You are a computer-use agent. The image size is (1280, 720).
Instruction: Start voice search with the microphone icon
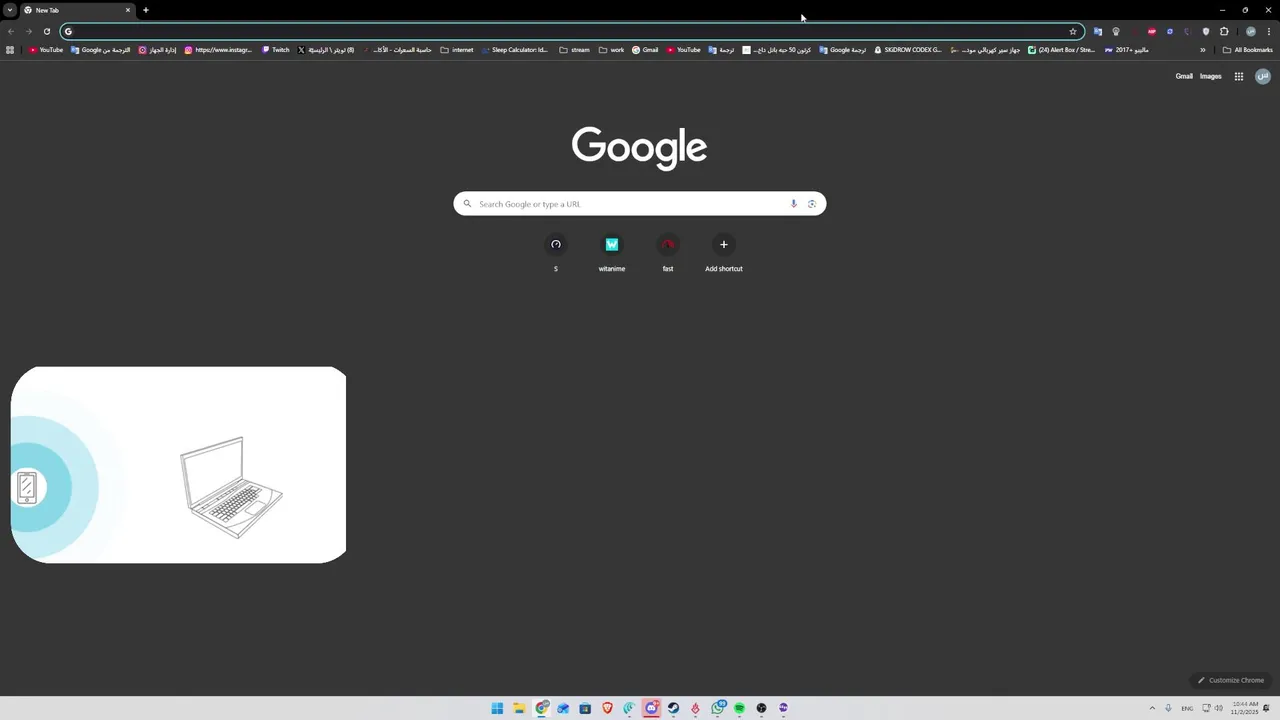coord(794,204)
